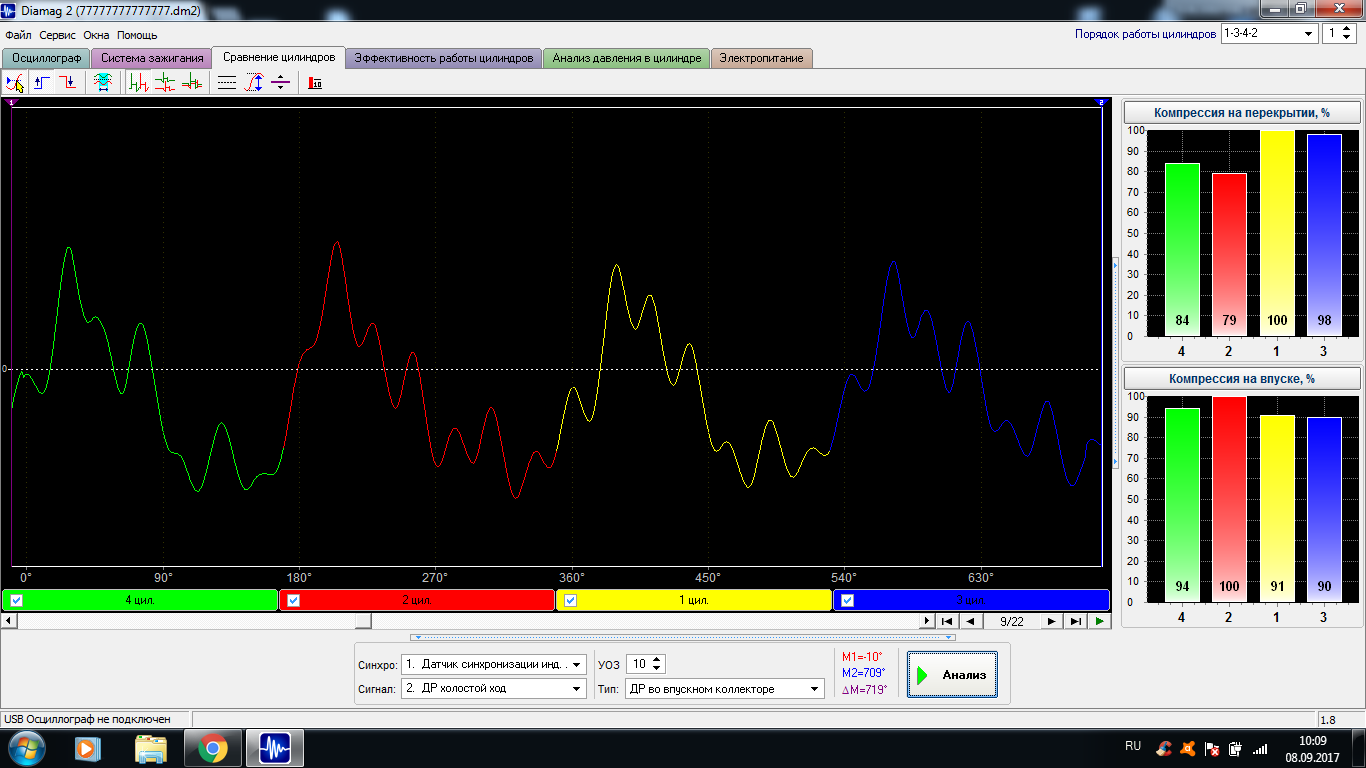The image size is (1366, 768).
Task: Open the Тип dropdown
Action: pos(724,688)
